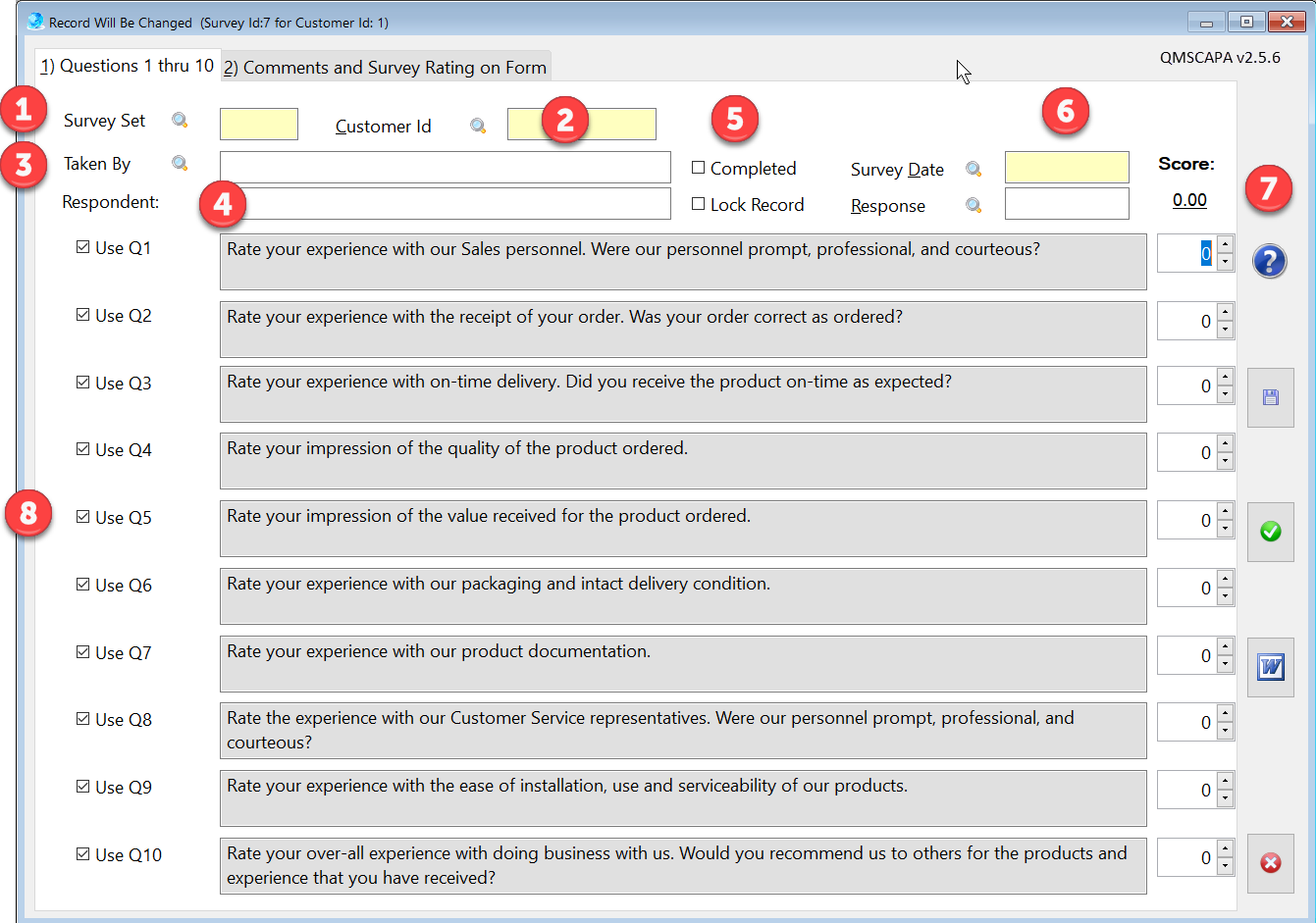Uncheck the Use Q10 checkbox
The height and width of the screenshot is (923, 1316).
(x=82, y=854)
